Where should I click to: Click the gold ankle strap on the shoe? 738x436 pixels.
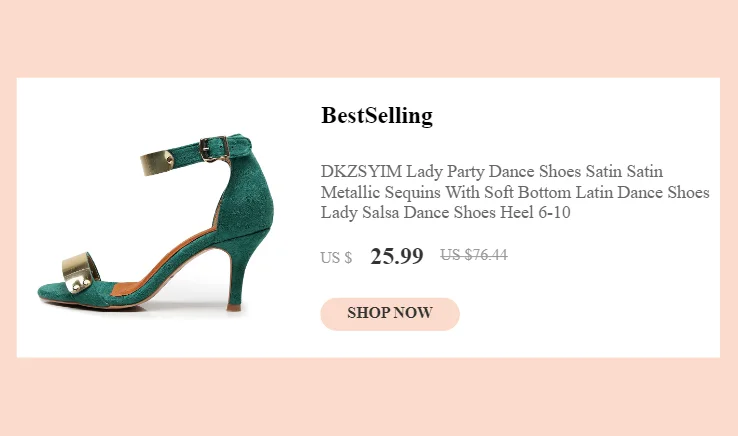pyautogui.click(x=158, y=160)
